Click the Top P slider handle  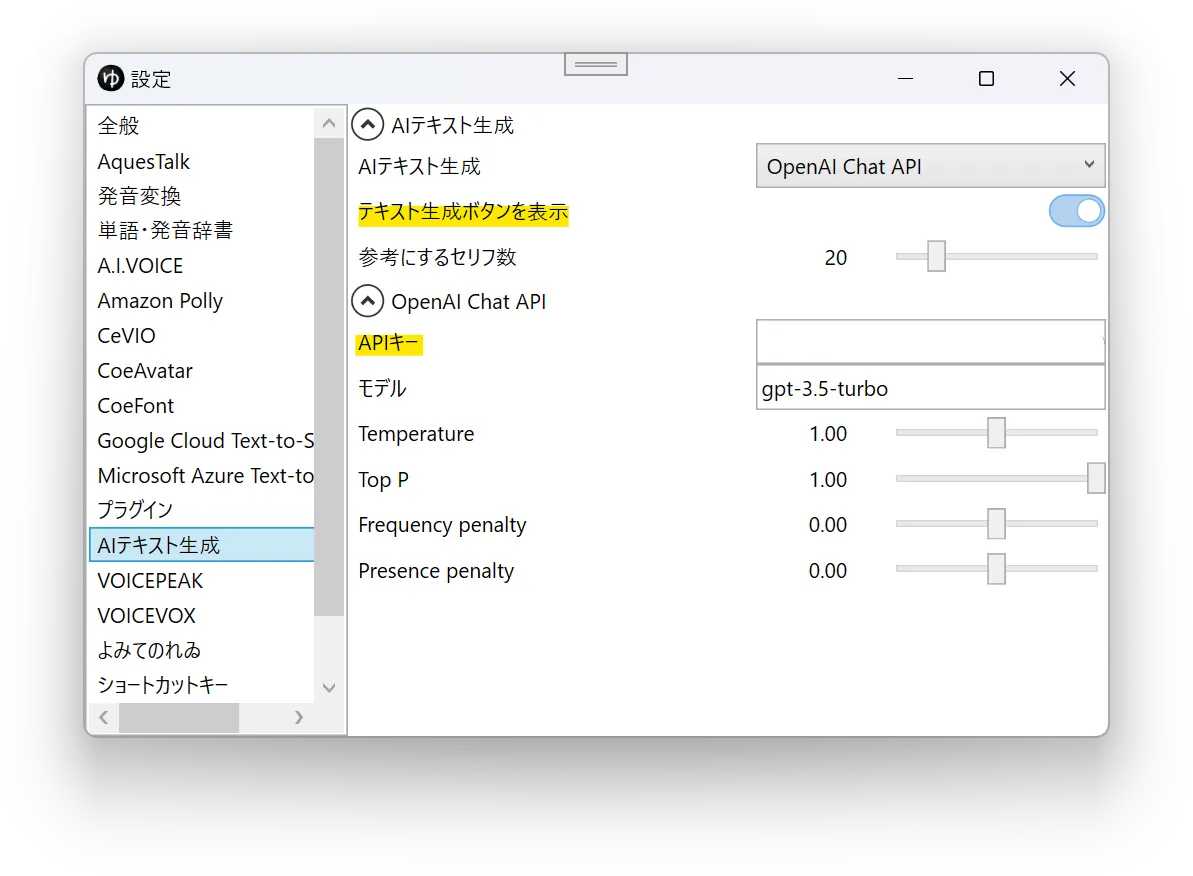pyautogui.click(x=1096, y=478)
